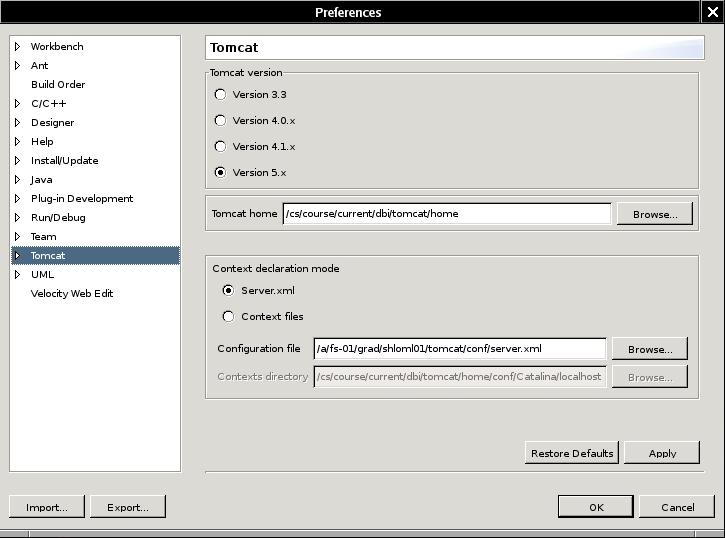Image resolution: width=725 pixels, height=538 pixels.
Task: Choose Context files declaration mode
Action: (x=228, y=317)
